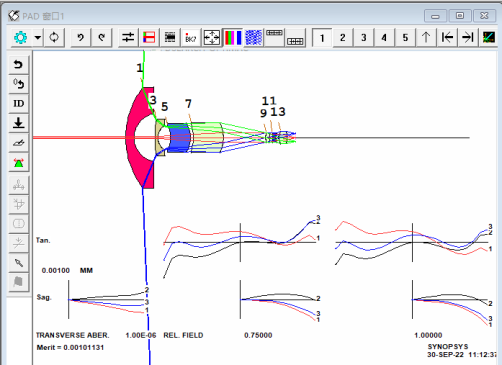Open the cyan gear settings icon
The height and width of the screenshot is (365, 502).
coord(21,37)
